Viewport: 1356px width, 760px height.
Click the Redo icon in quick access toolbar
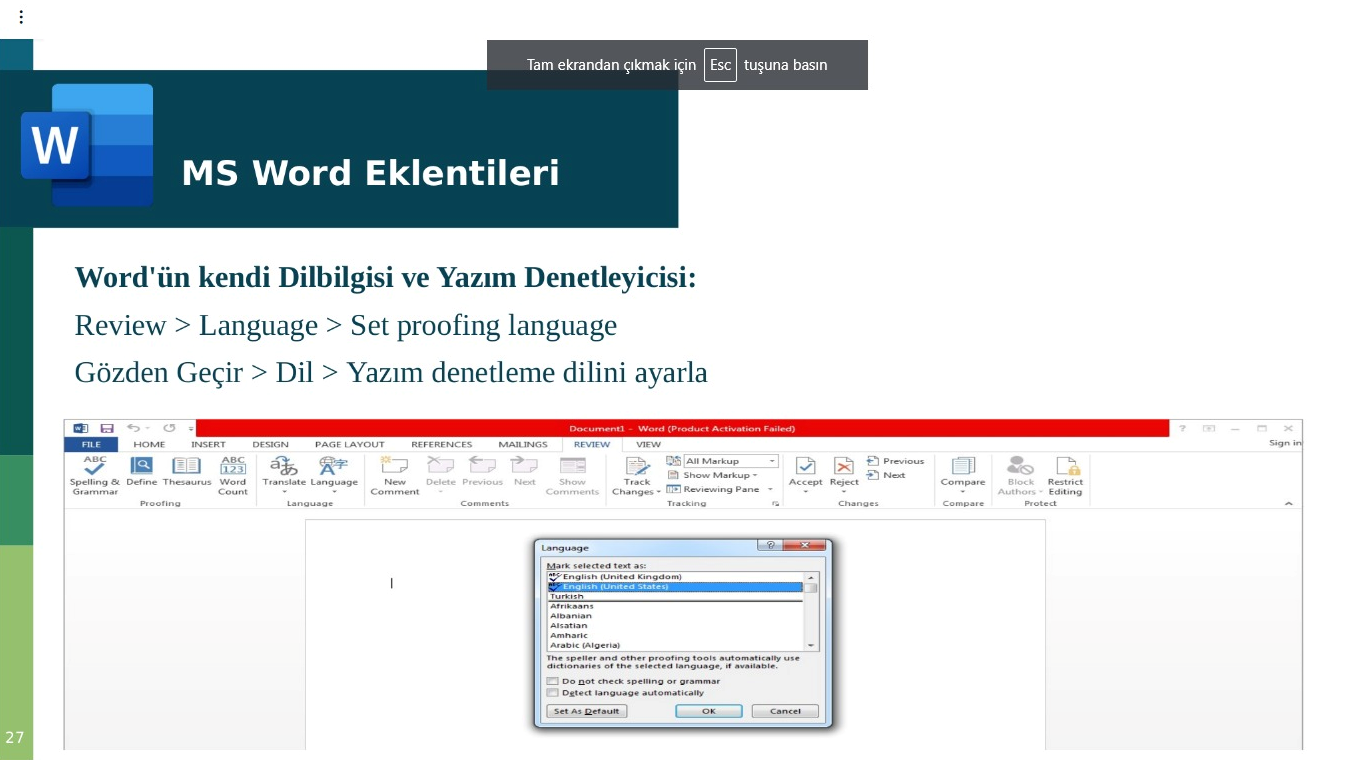[169, 428]
